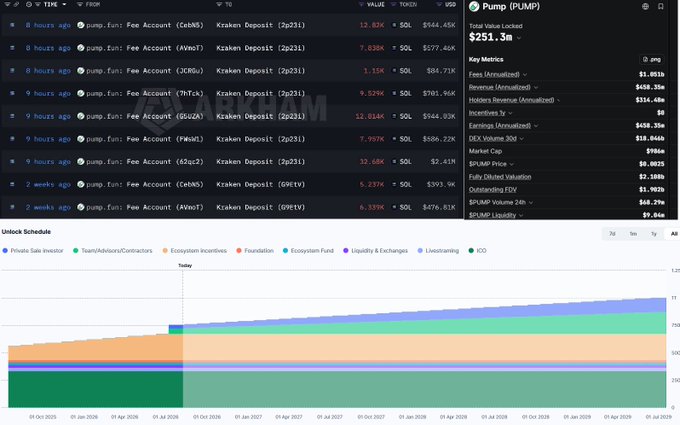
Task: Click the filter funnel icon beside the TIME label
Action: click(x=38, y=4)
